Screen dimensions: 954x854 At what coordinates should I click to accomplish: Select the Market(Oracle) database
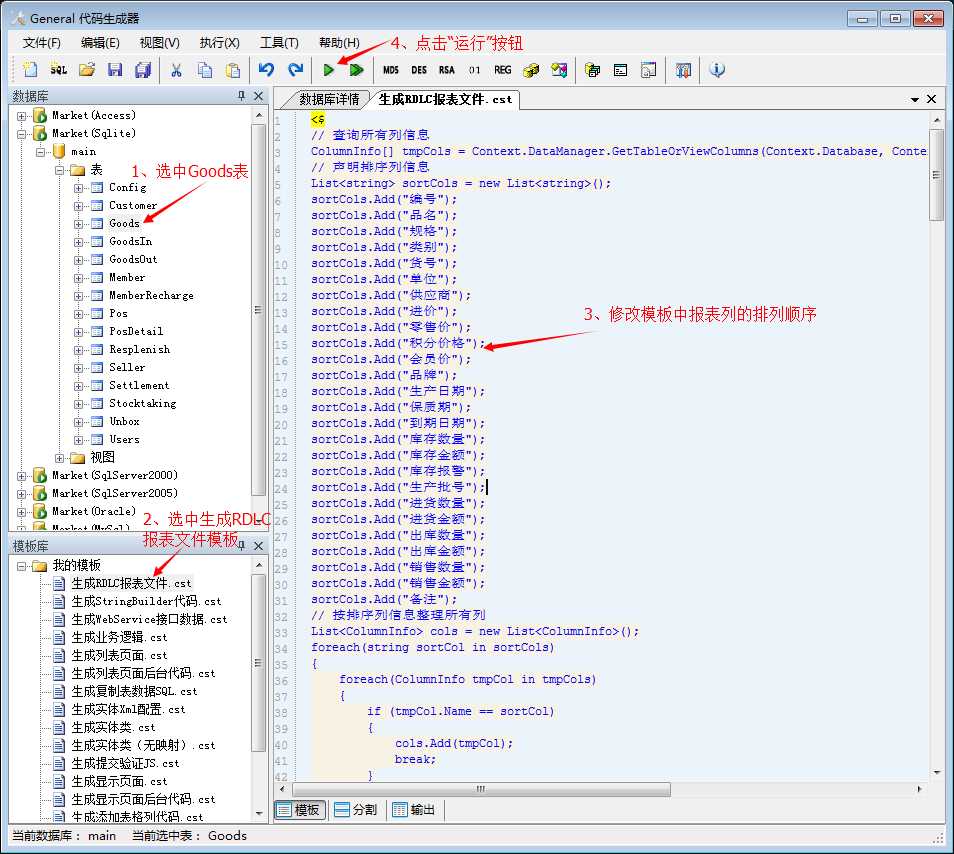[94, 512]
